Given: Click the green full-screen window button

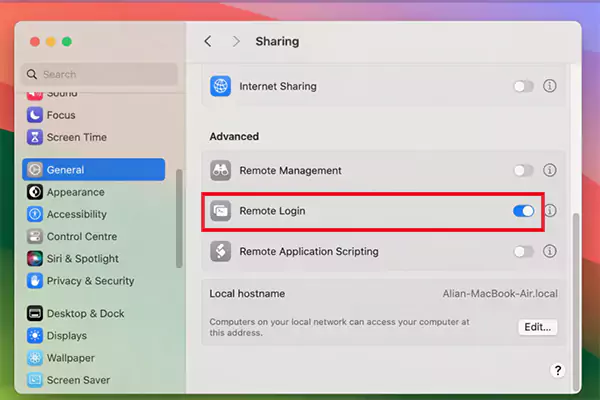Looking at the screenshot, I should (67, 41).
